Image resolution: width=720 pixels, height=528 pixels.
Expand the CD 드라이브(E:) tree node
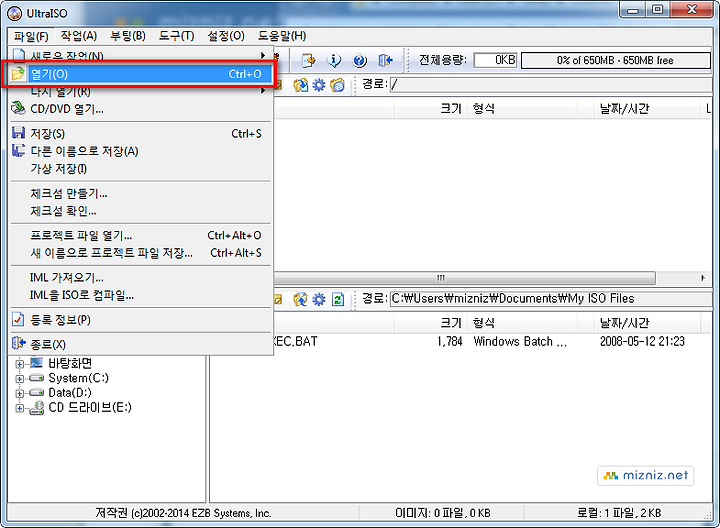point(19,408)
